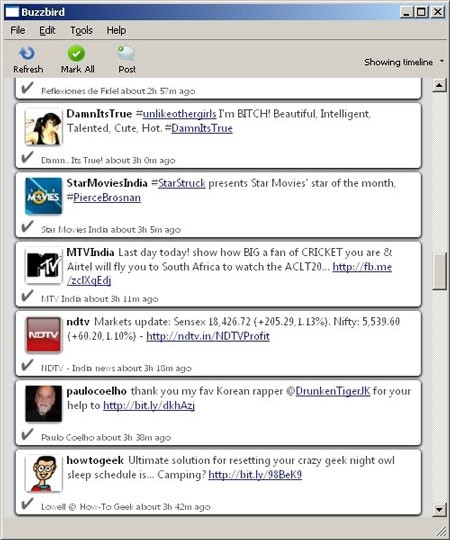Viewport: 450px width, 540px height.
Task: Click the MTVIndia avatar image
Action: 44,266
